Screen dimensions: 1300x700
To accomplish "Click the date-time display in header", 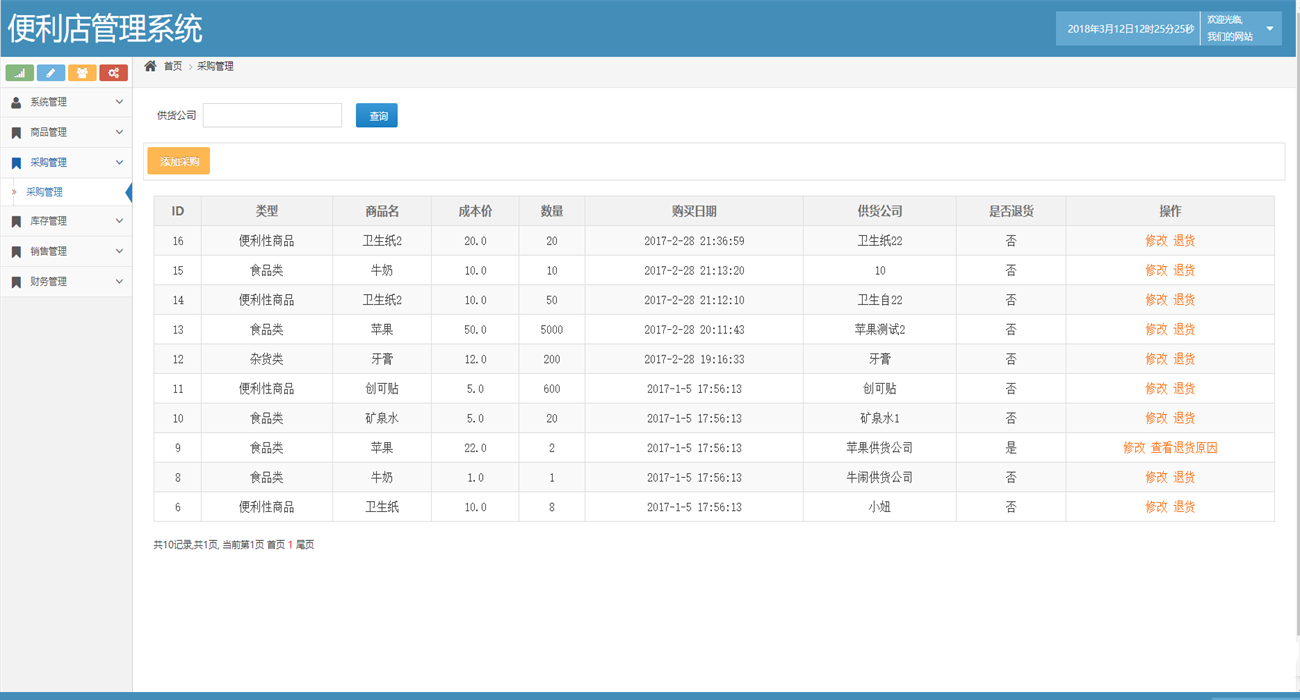I will 1130,29.
